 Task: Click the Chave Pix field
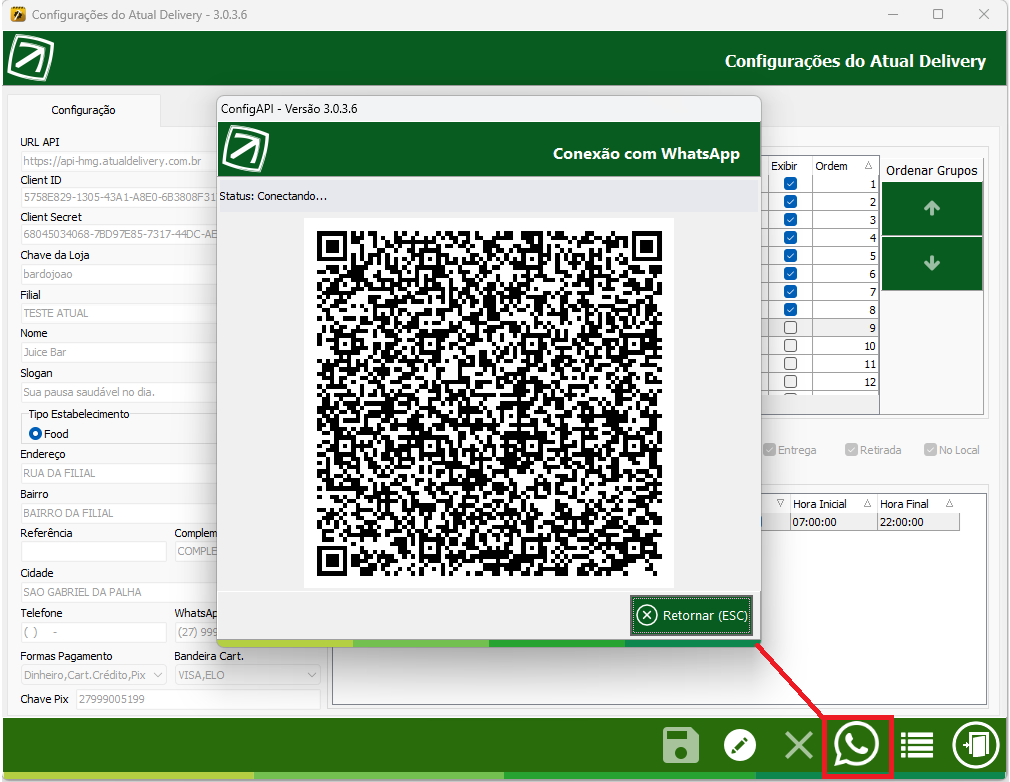pyautogui.click(x=198, y=699)
